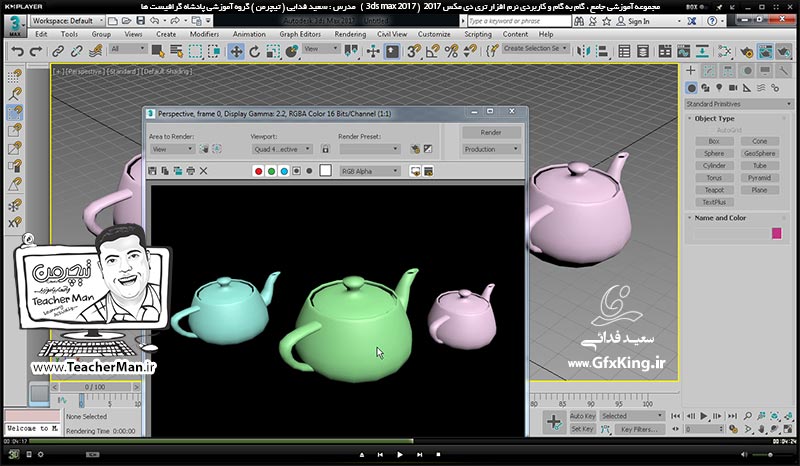Open the Viewport Quad 4 dropdown
Screen dimensions: 800x466
[282, 149]
